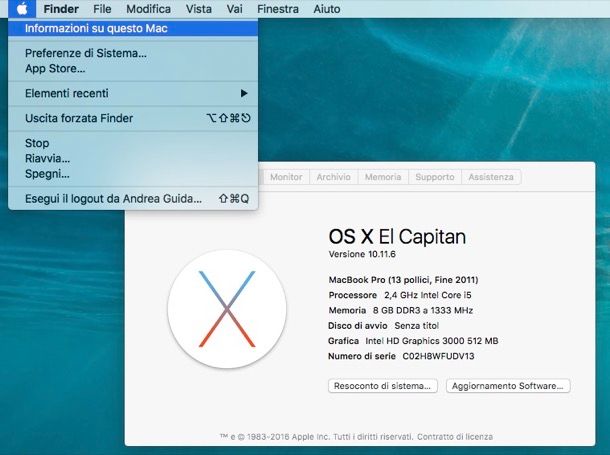The image size is (610, 455).
Task: Open the Contratto di licenza link
Action: [x=455, y=437]
